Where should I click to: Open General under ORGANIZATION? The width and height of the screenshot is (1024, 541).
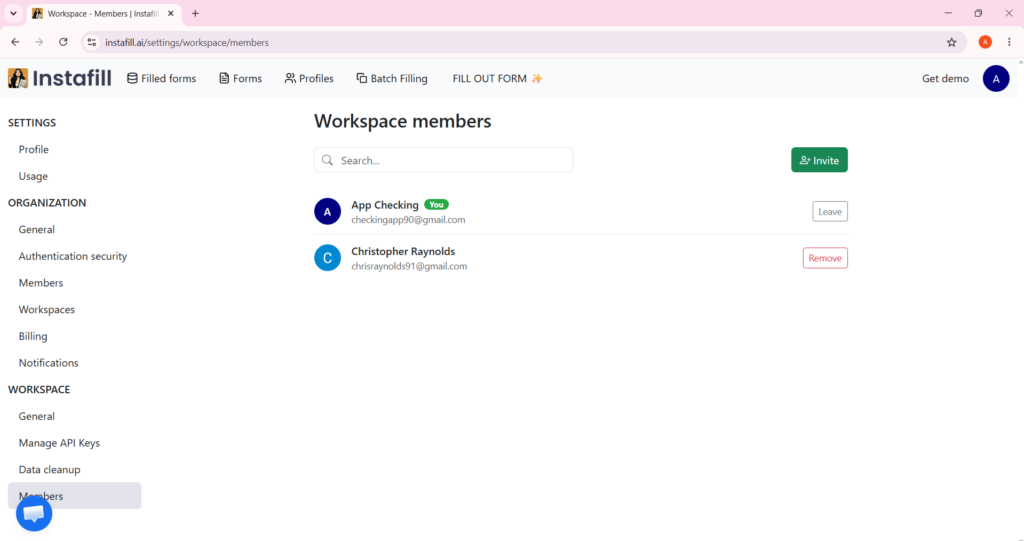[x=37, y=229]
